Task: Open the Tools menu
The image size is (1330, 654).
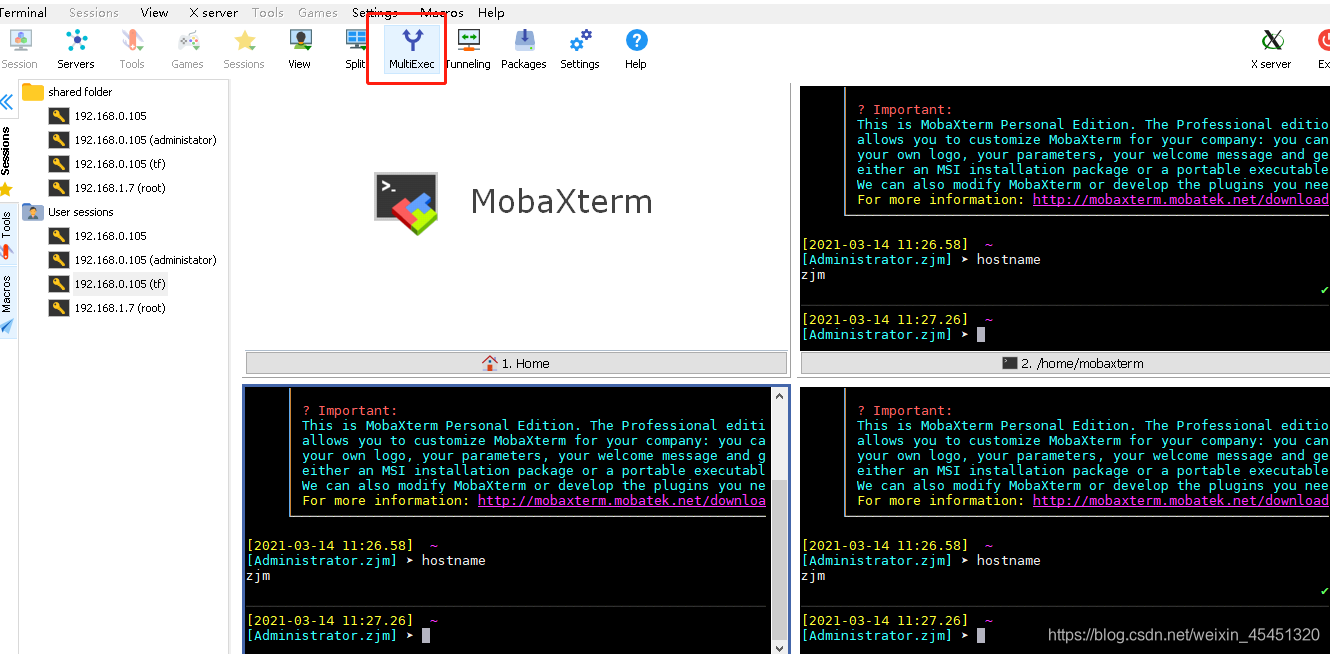Action: tap(268, 13)
